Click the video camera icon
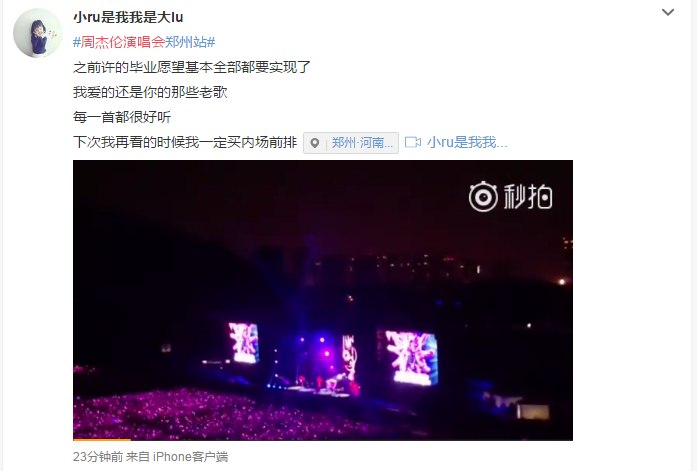 (413, 143)
